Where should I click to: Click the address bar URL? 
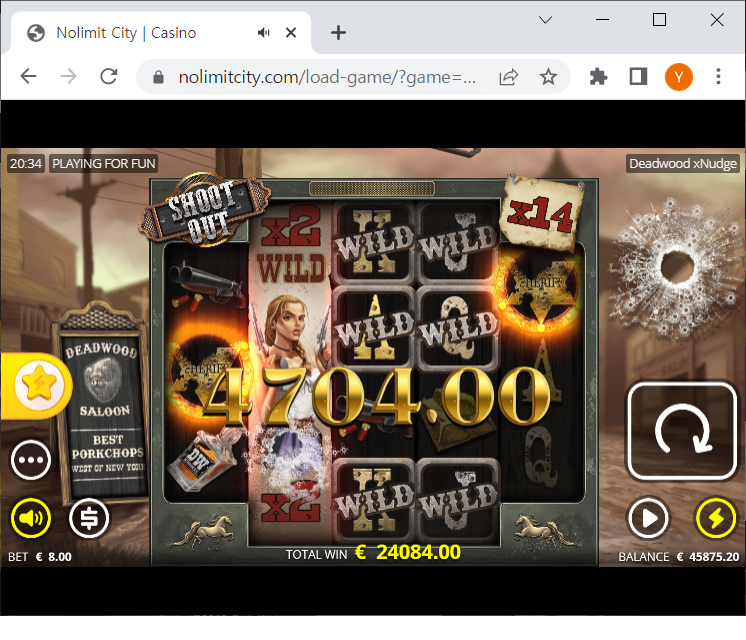(x=327, y=77)
